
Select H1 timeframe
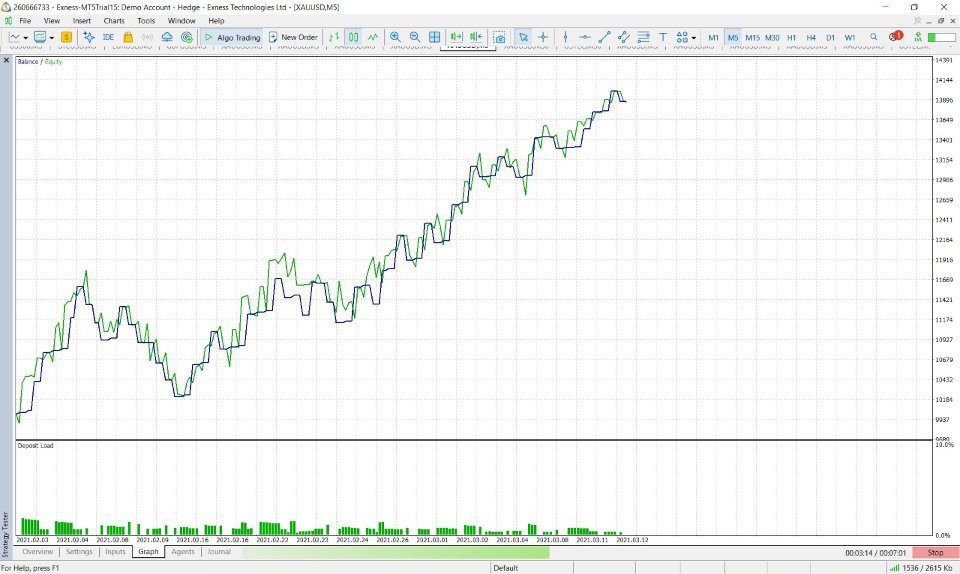792,38
